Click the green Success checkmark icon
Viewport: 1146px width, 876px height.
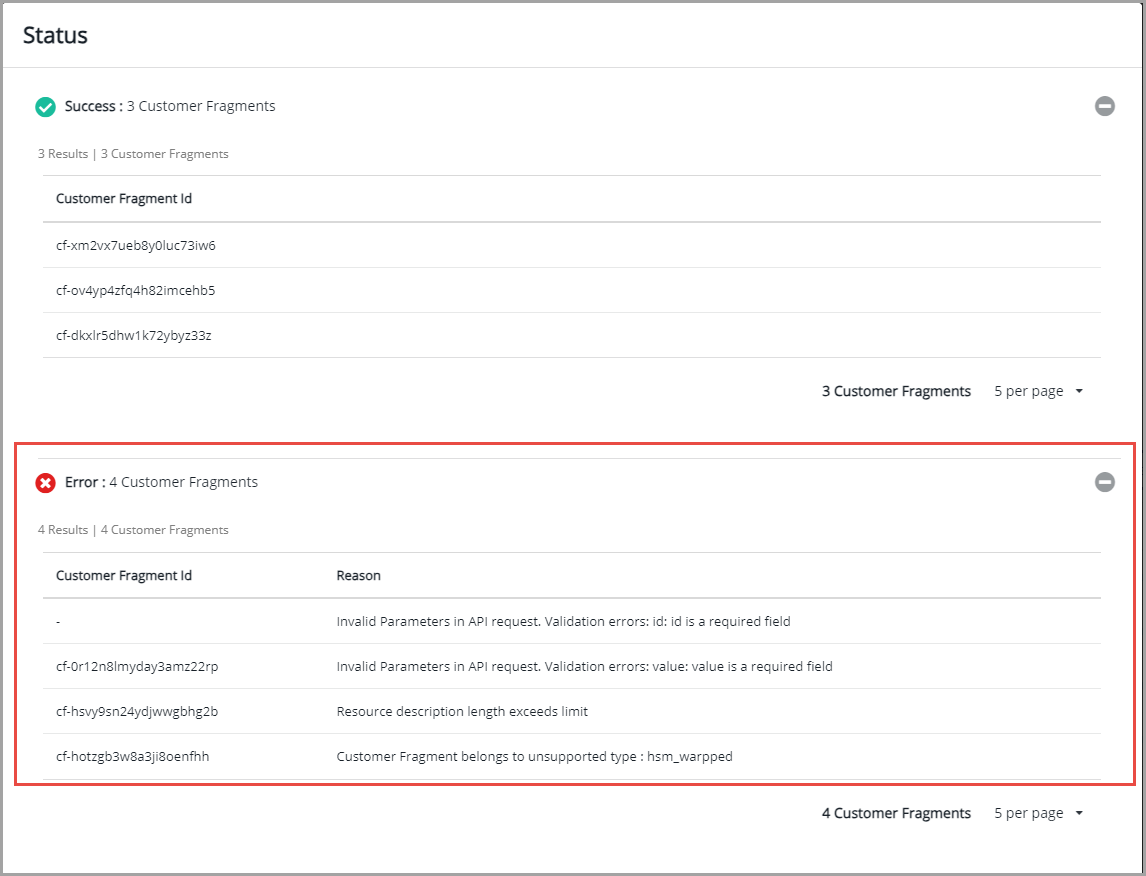[45, 107]
